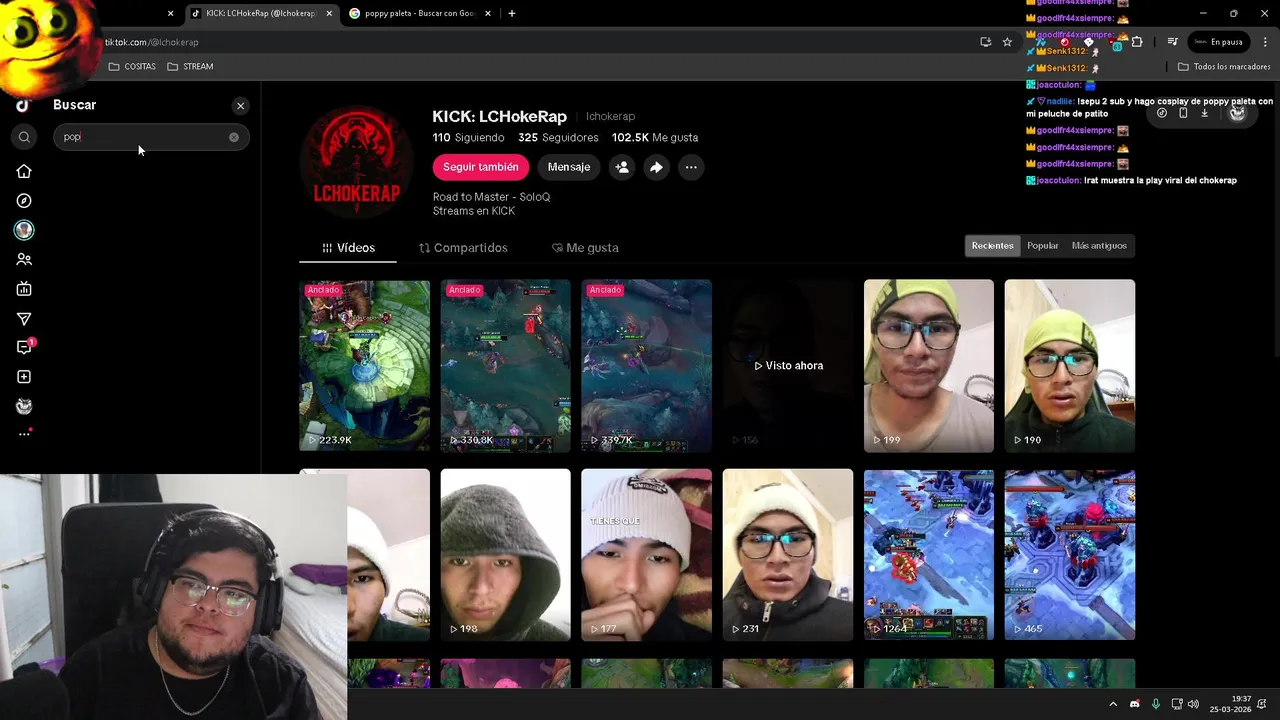Open profile more options ellipsis
Viewport: 1280px width, 720px height.
coord(691,167)
